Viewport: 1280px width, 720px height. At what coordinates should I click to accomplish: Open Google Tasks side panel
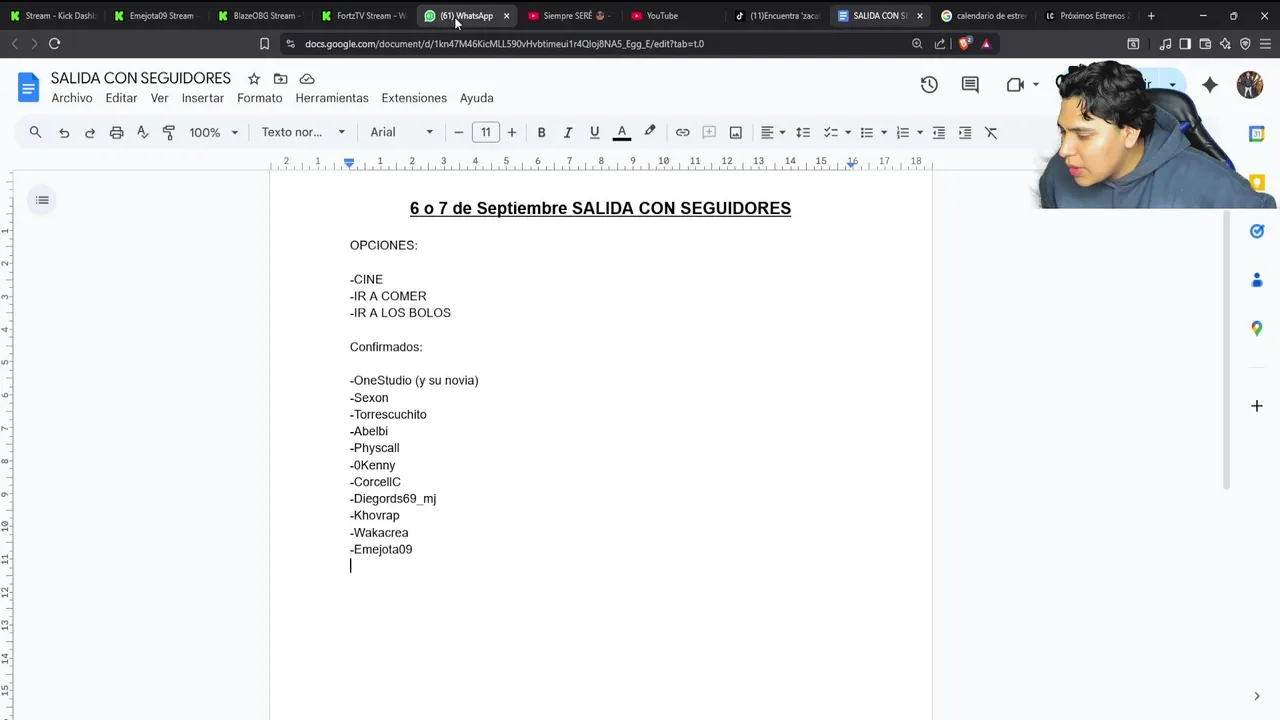[1257, 231]
